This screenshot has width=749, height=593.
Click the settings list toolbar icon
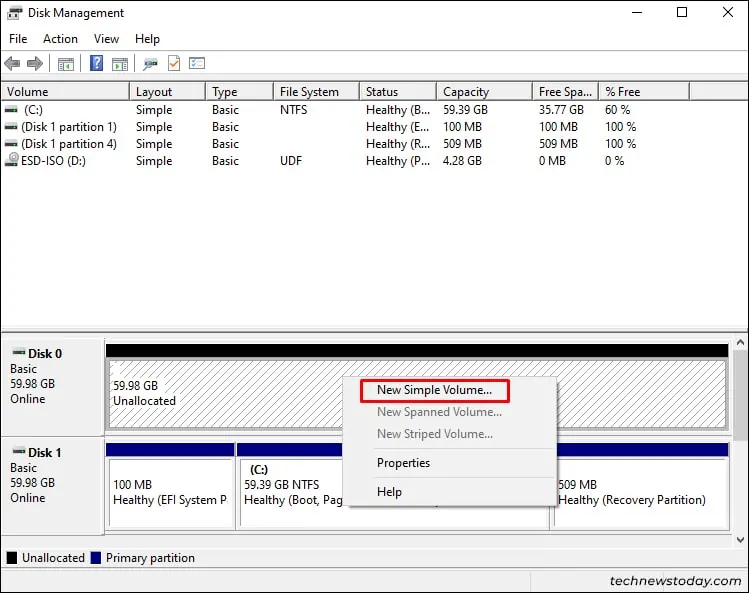click(197, 63)
